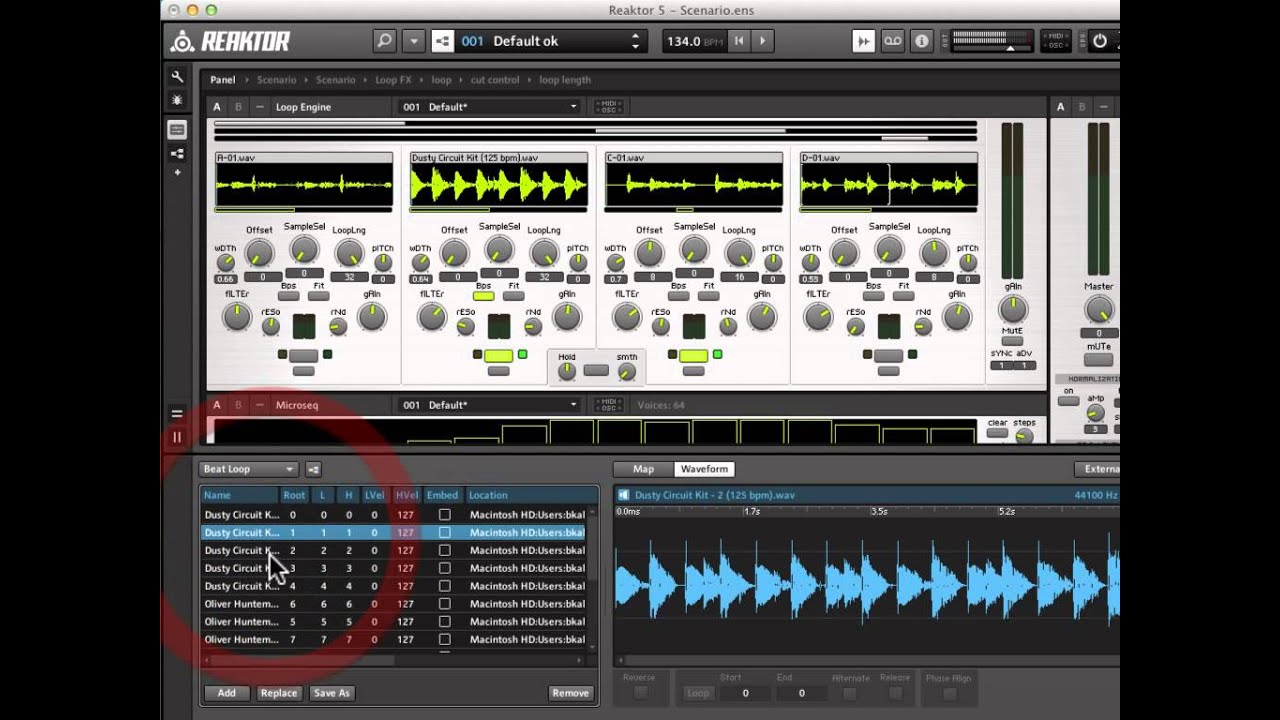Image resolution: width=1280 pixels, height=720 pixels.
Task: Toggle Fit button on A-01.wav loop
Action: [x=319, y=296]
